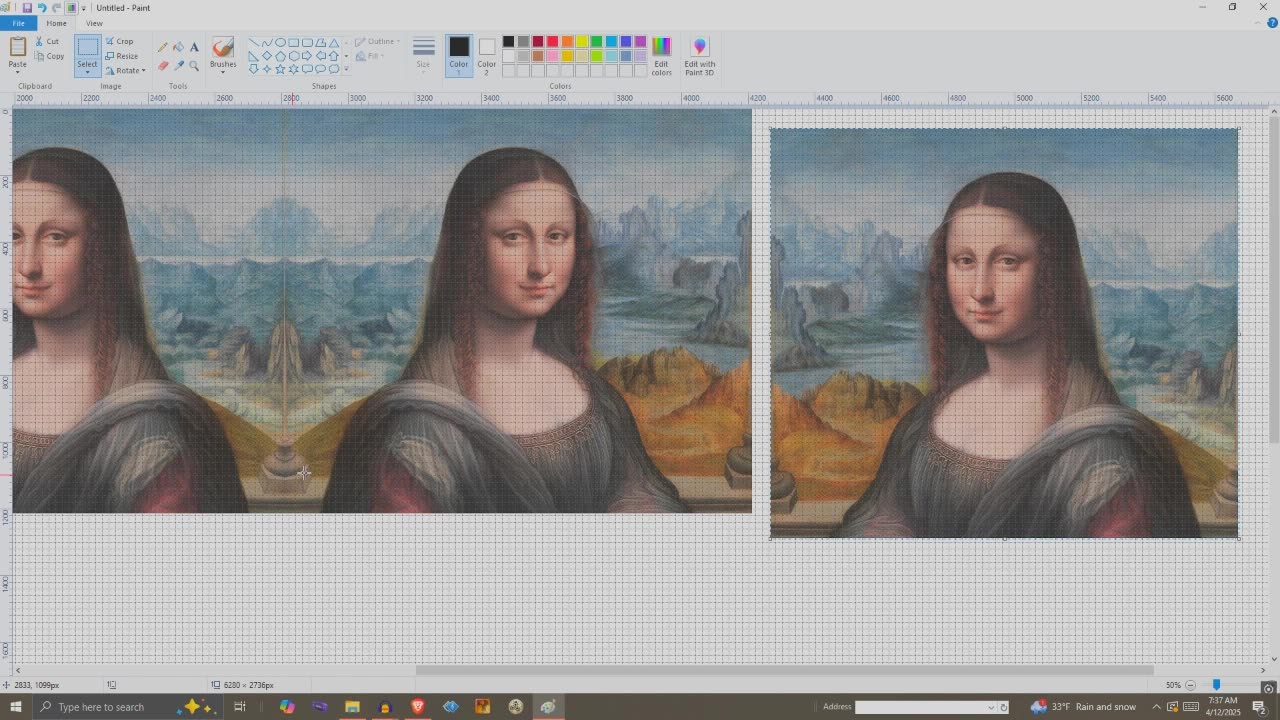Viewport: 1280px width, 720px height.
Task: Click the Windows Start button
Action: point(15,707)
